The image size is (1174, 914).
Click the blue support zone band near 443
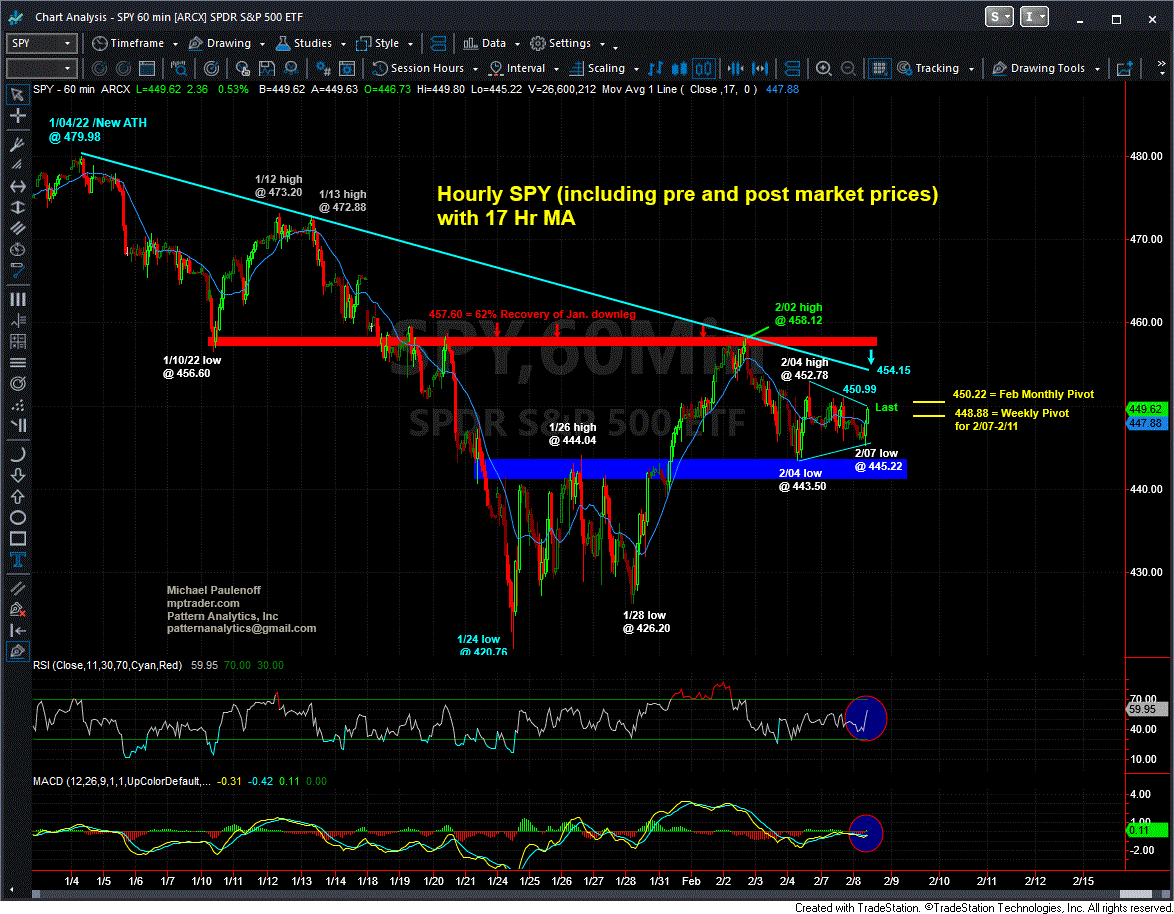(x=690, y=469)
